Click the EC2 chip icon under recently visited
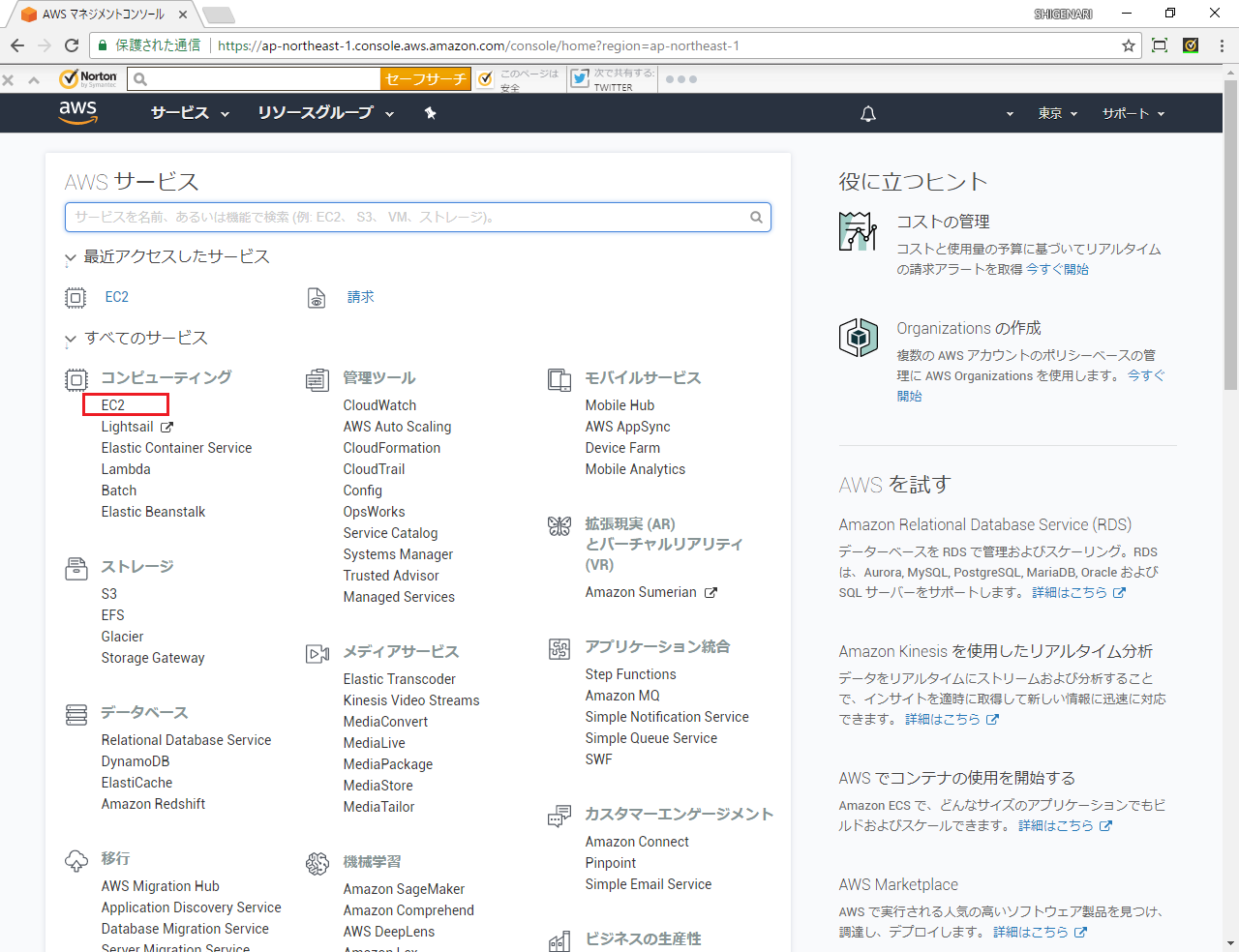Screen dimensions: 1239x952 [76, 297]
